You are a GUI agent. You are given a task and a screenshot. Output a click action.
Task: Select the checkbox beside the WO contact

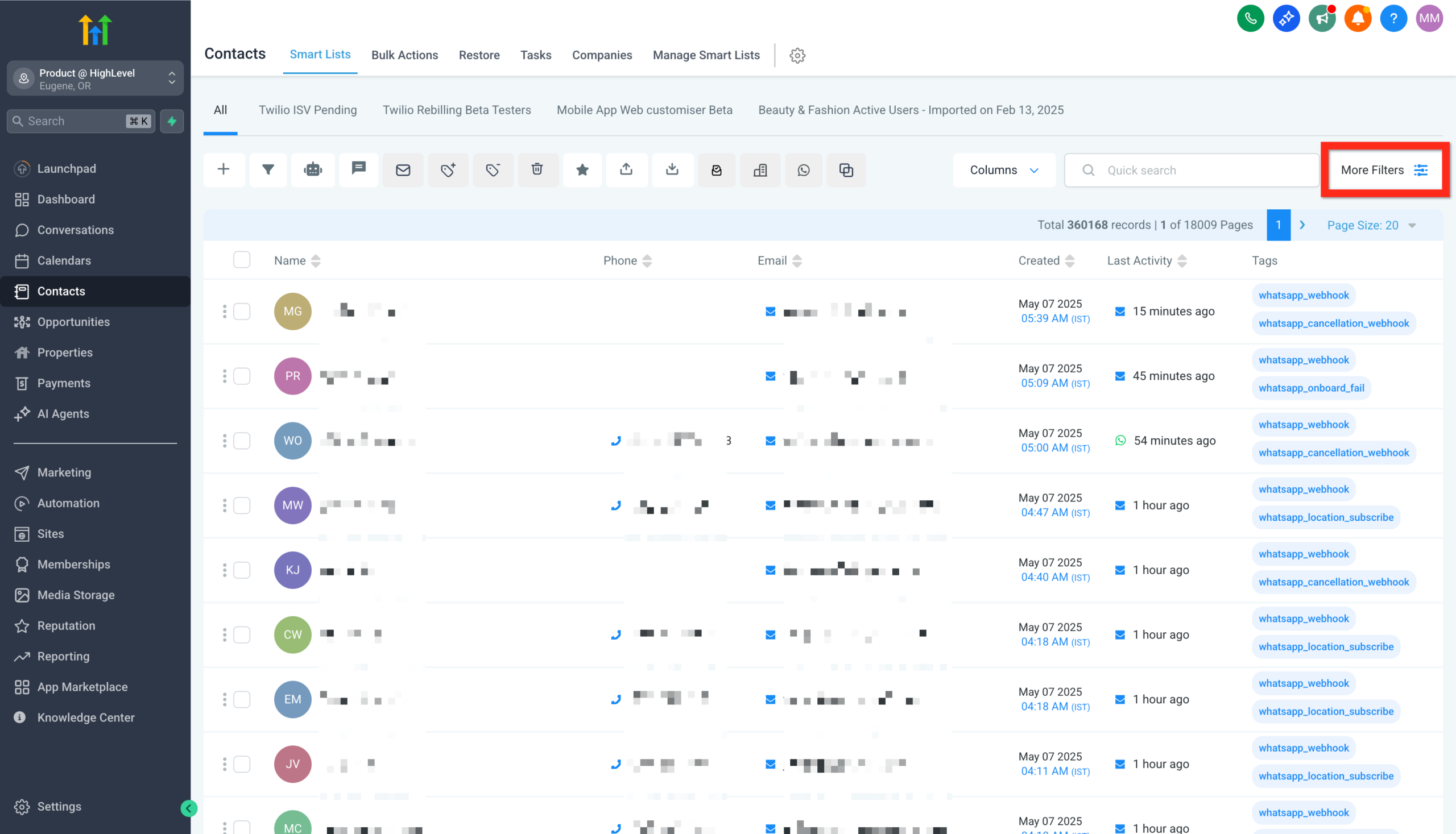tap(242, 441)
